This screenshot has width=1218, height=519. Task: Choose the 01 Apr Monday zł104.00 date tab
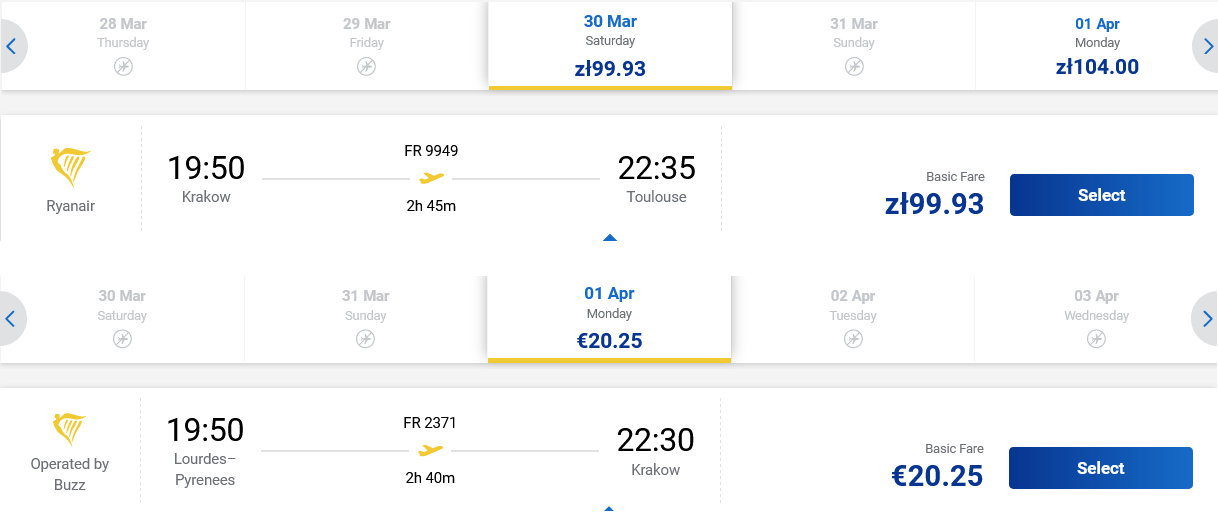tap(1097, 46)
